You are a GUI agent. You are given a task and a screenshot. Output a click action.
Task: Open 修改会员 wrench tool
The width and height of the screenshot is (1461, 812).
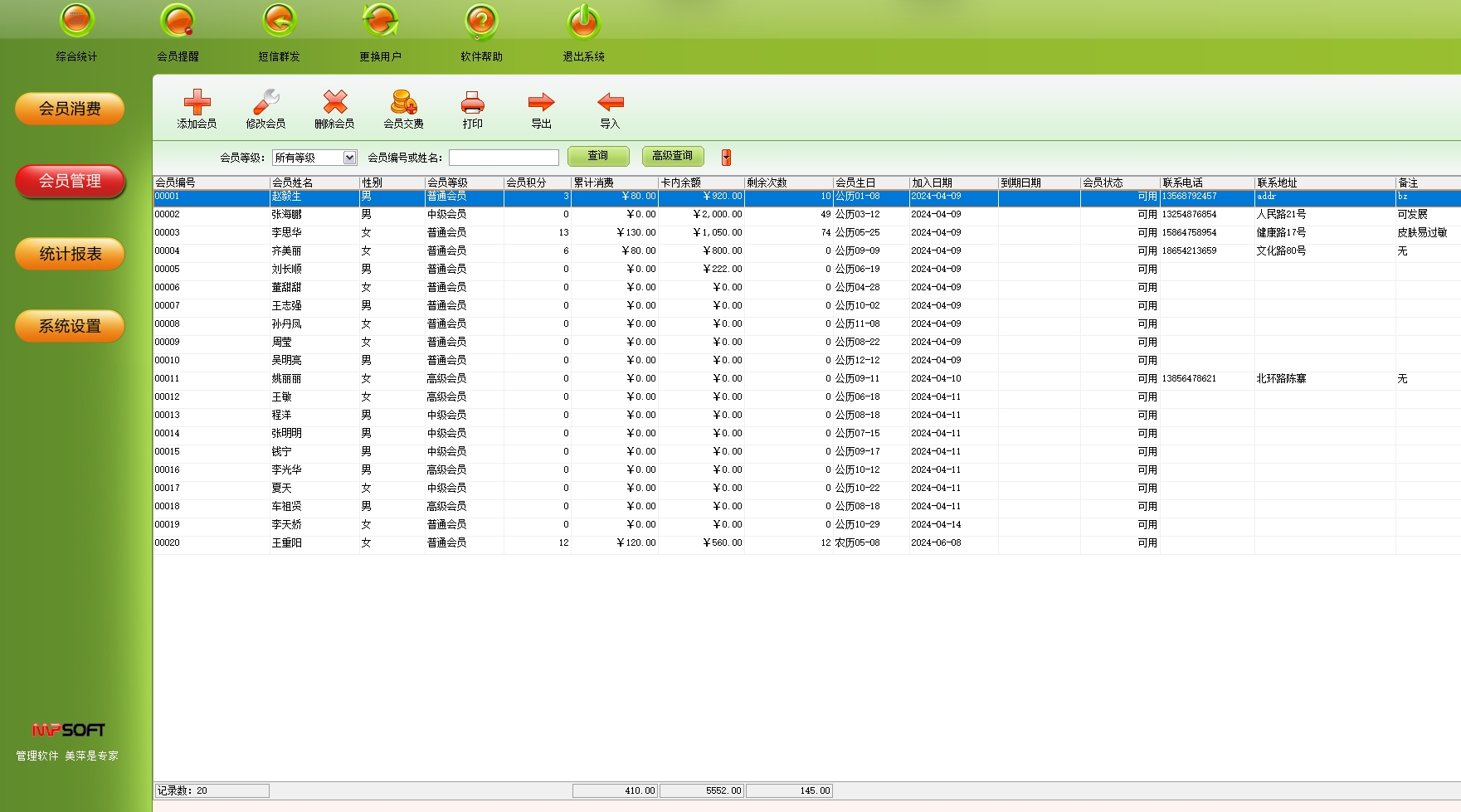pyautogui.click(x=265, y=103)
